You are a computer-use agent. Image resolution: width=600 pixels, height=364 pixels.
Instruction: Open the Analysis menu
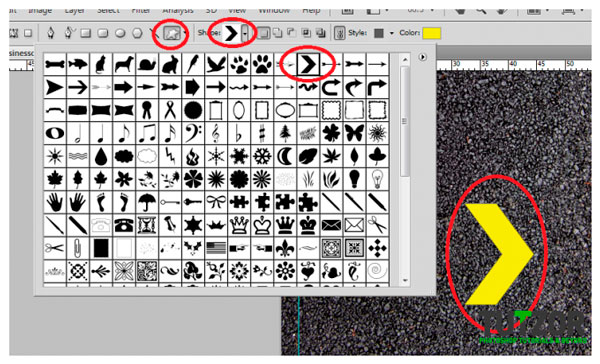(178, 10)
